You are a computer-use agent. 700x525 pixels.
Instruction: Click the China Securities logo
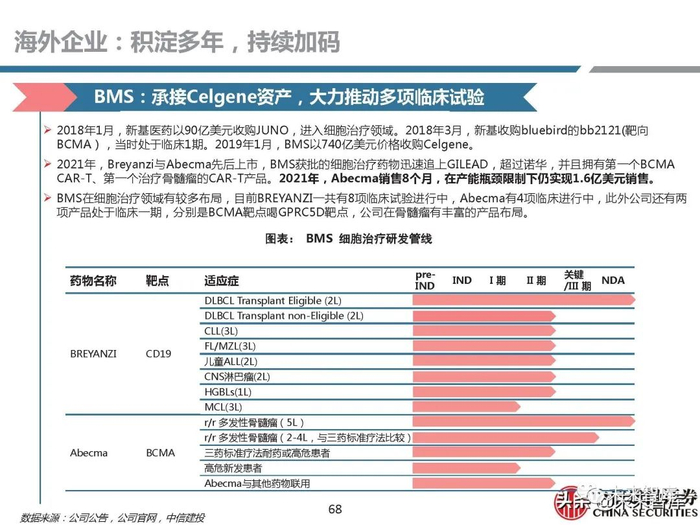[x=626, y=504]
